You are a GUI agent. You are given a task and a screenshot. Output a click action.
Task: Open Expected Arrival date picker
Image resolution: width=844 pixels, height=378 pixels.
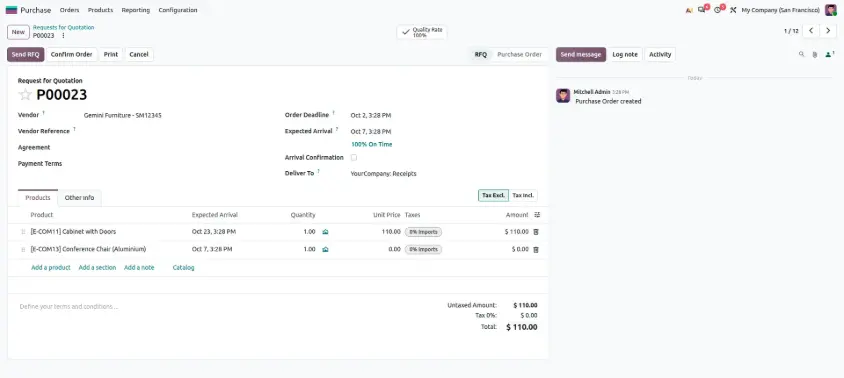pos(444,131)
